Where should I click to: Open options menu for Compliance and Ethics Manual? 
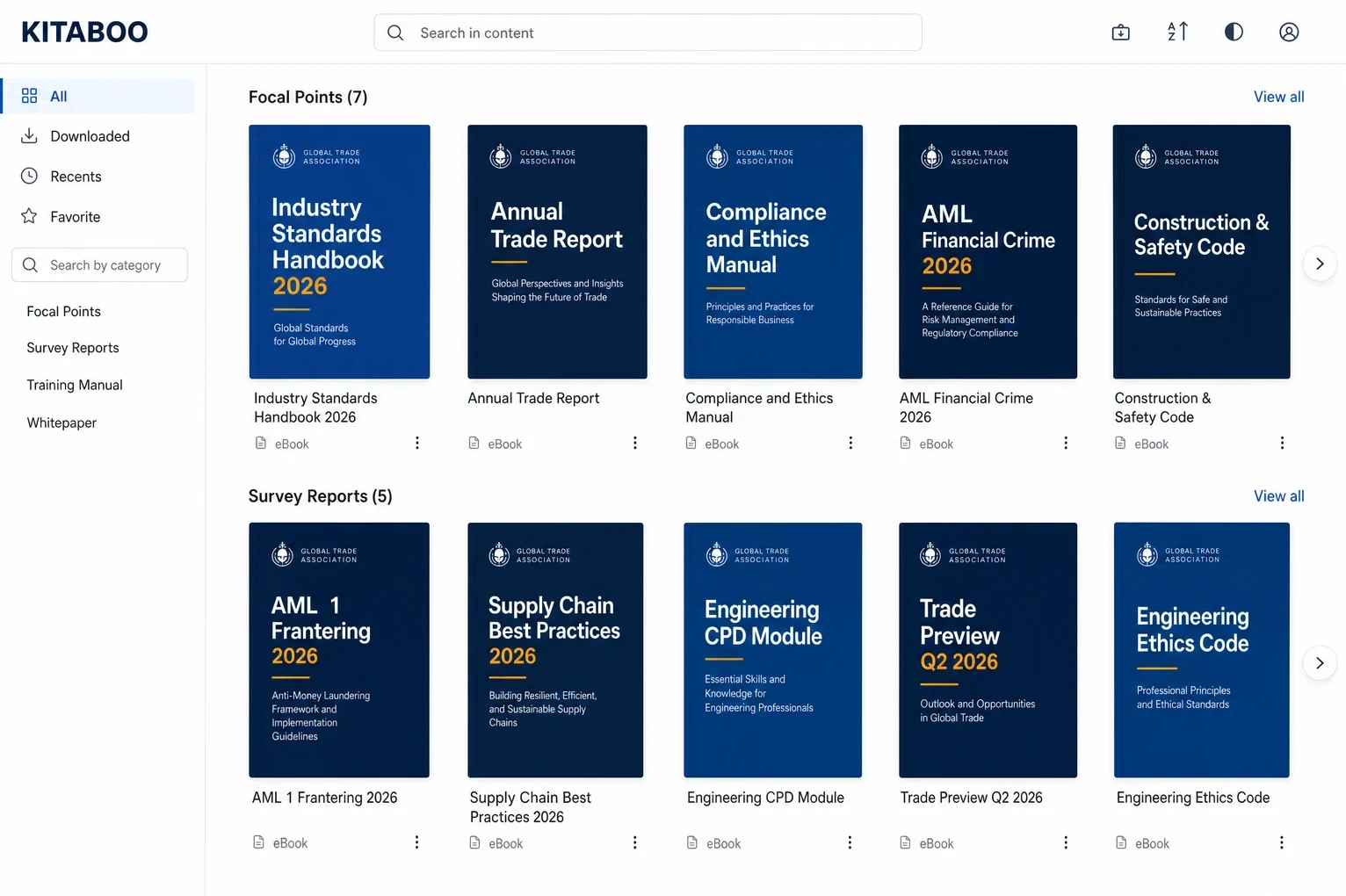(850, 444)
